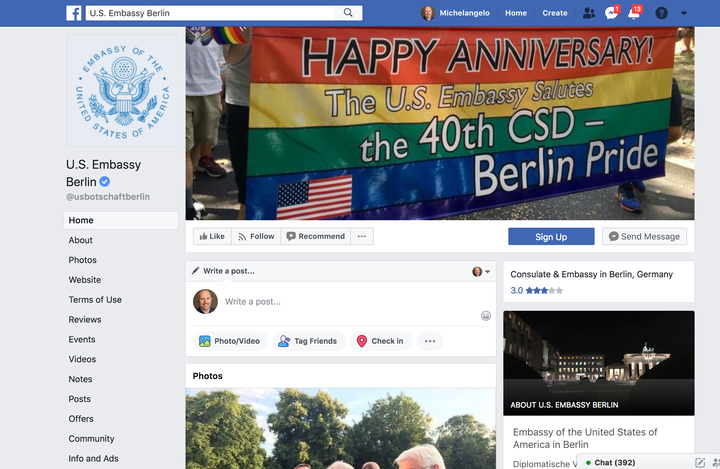Open the emoji picker smiley icon

click(x=486, y=316)
